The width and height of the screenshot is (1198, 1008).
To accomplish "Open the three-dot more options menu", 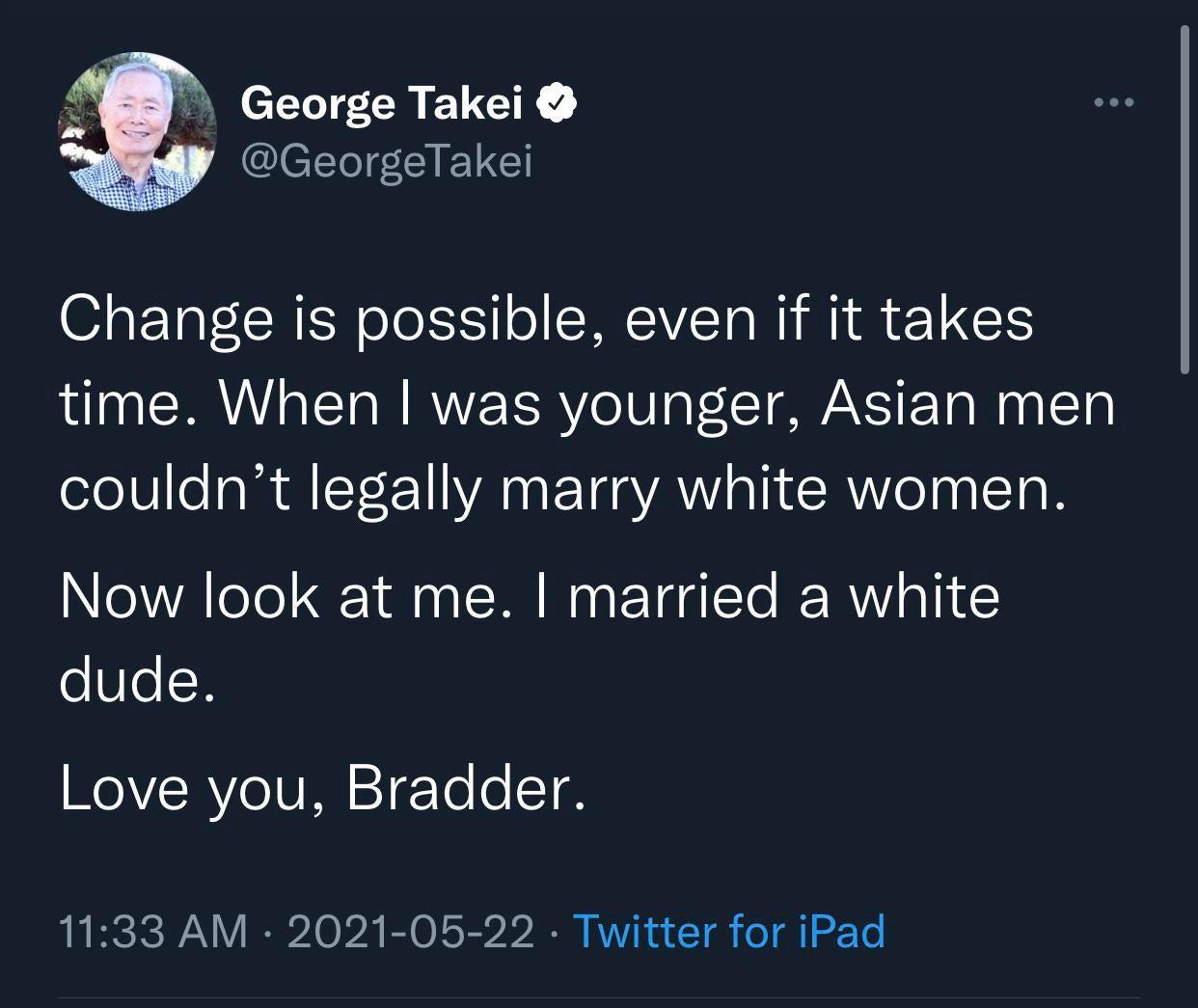I will [x=1114, y=102].
